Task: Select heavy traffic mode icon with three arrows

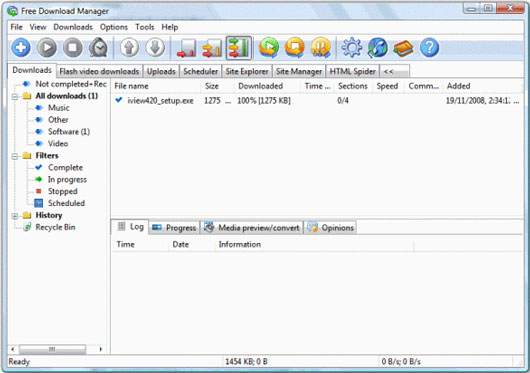Action: [239, 48]
